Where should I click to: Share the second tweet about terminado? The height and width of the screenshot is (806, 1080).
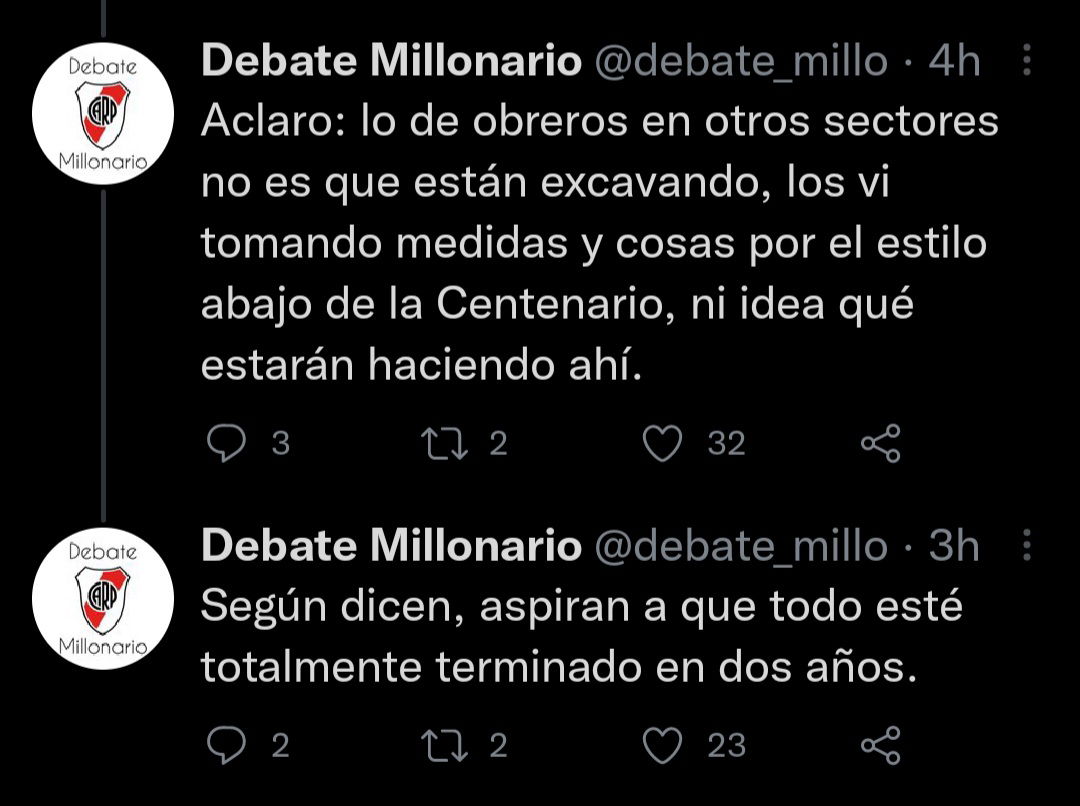[x=881, y=745]
